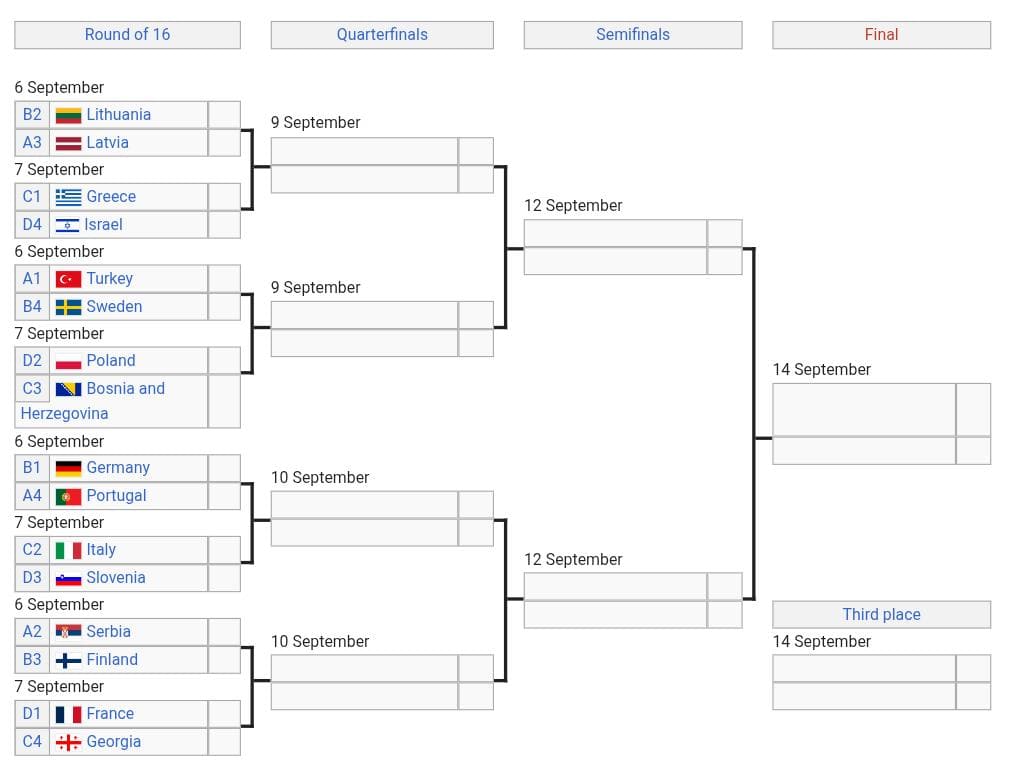Click the Germany flag icon
This screenshot has width=1011, height=769.
coord(68,468)
